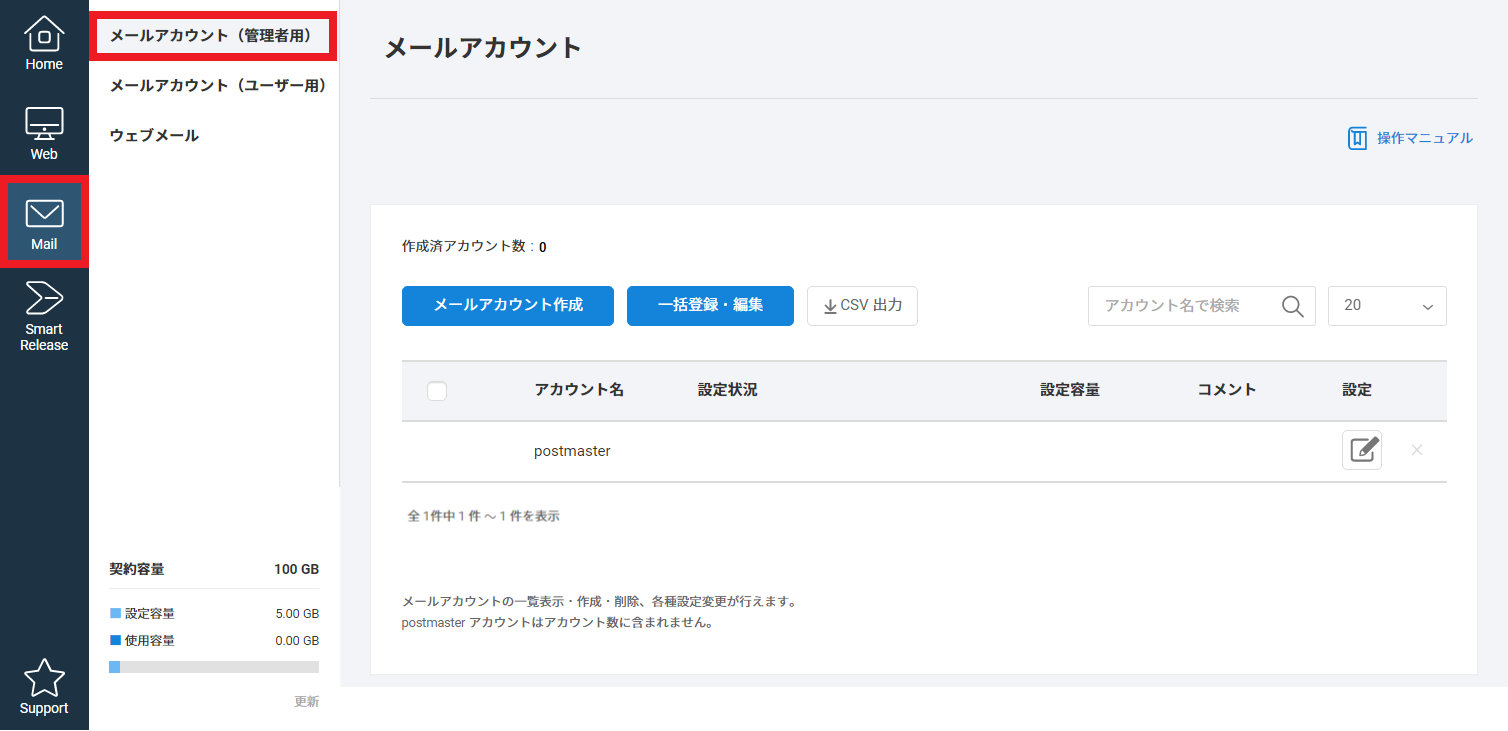This screenshot has height=731, width=1508.
Task: Click the storage capacity usage bar
Action: [214, 667]
